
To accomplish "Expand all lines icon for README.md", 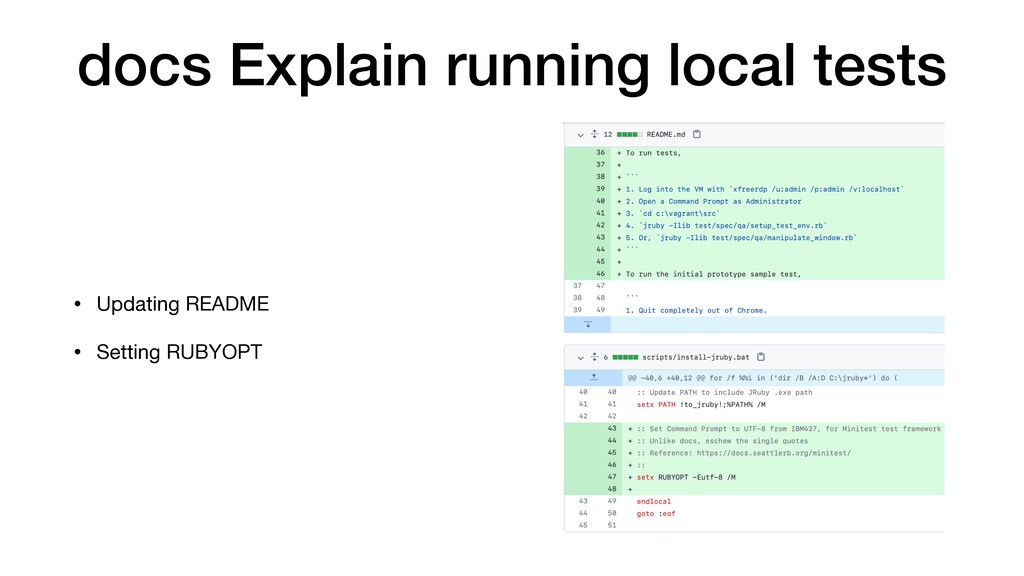I will click(594, 135).
